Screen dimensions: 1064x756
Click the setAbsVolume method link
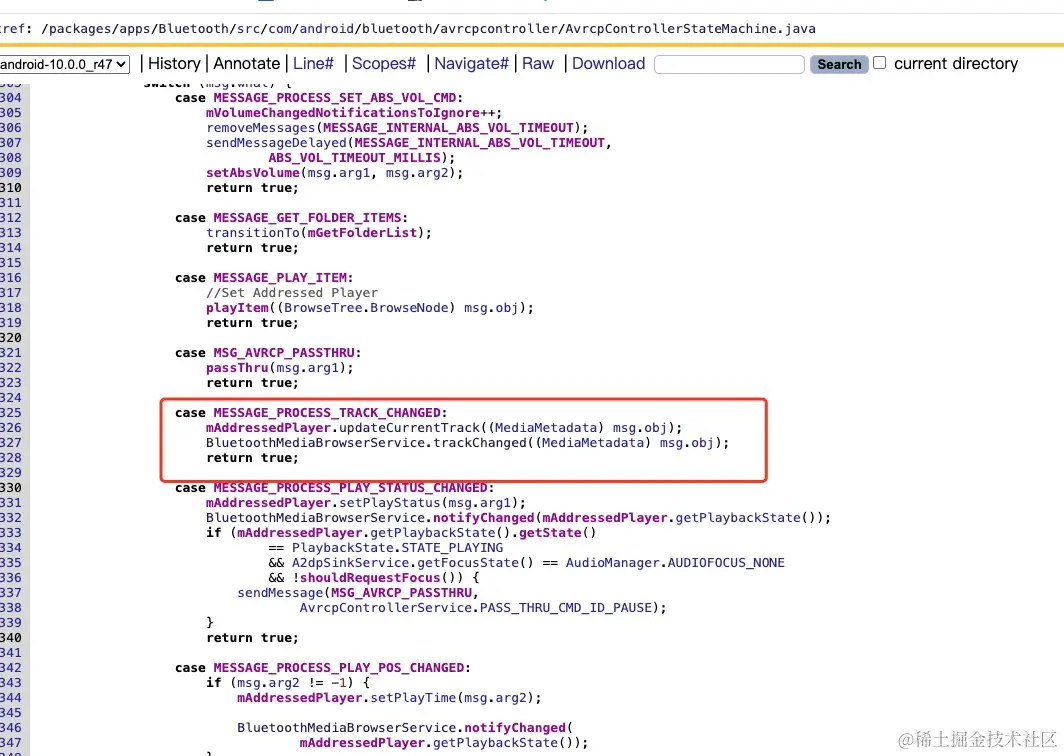point(252,172)
